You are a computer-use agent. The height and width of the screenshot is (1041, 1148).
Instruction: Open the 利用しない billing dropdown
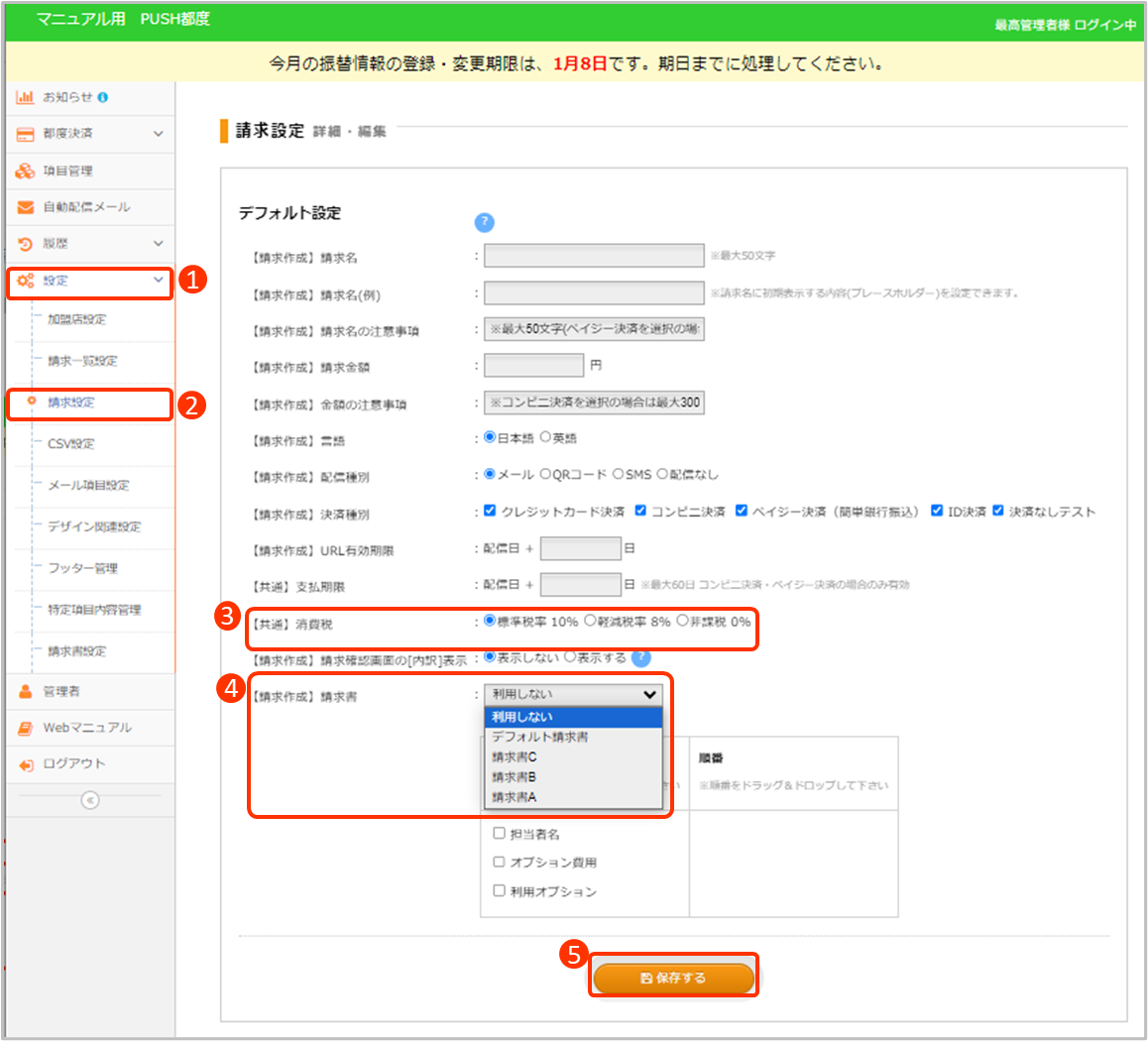[x=572, y=694]
